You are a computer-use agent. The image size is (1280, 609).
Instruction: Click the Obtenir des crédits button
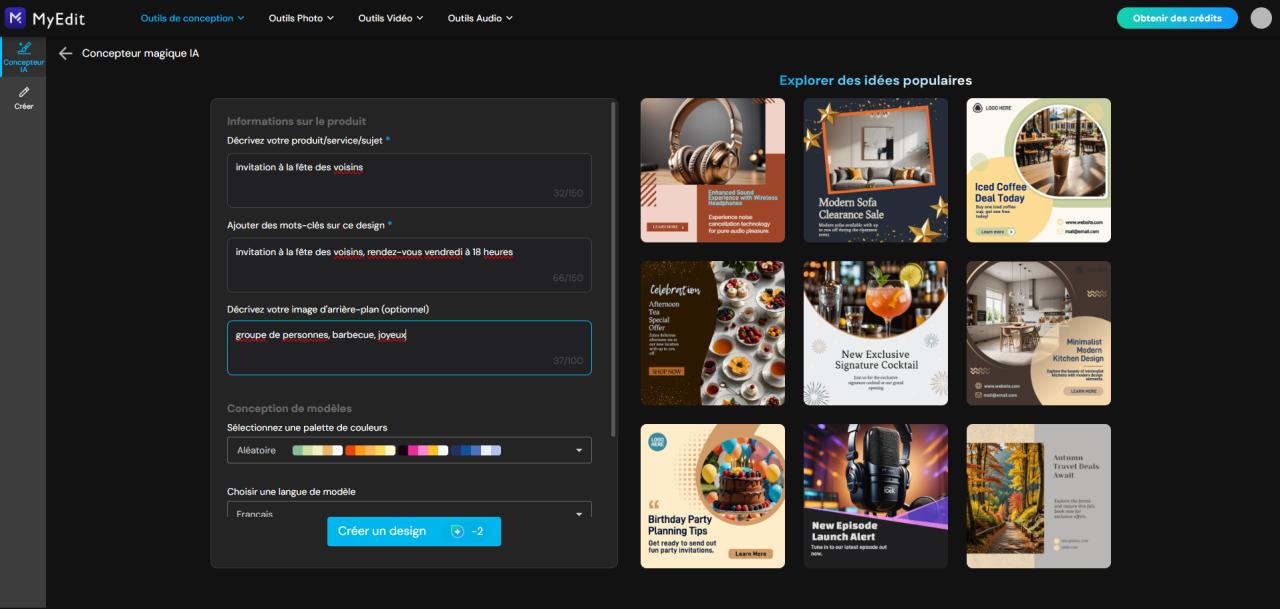[x=1177, y=17]
